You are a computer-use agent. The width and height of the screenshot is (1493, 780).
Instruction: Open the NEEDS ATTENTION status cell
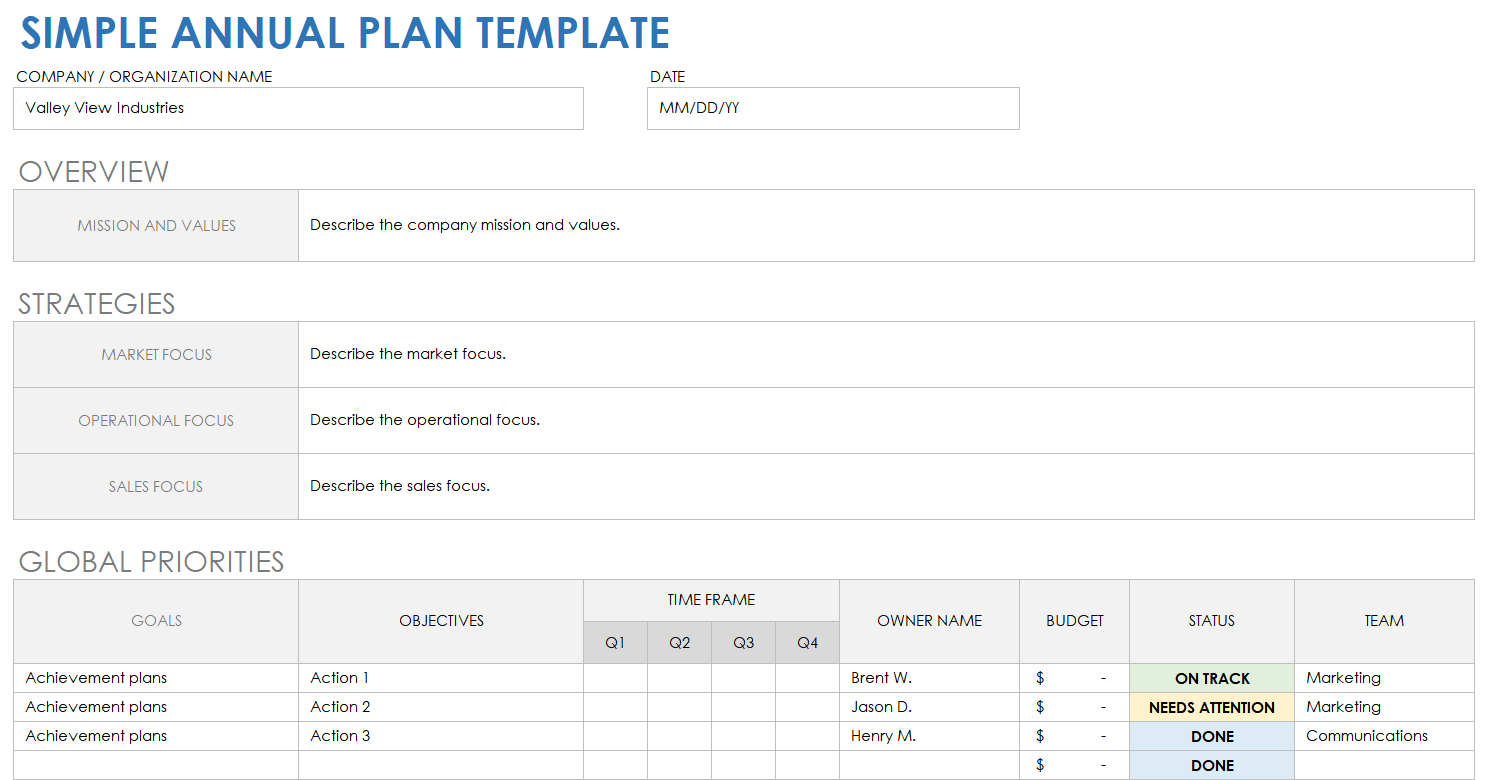(1211, 707)
